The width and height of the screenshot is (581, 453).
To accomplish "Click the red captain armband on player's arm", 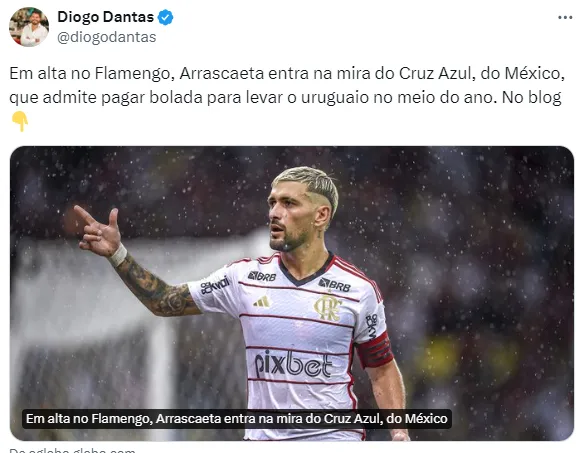I will pyautogui.click(x=375, y=350).
